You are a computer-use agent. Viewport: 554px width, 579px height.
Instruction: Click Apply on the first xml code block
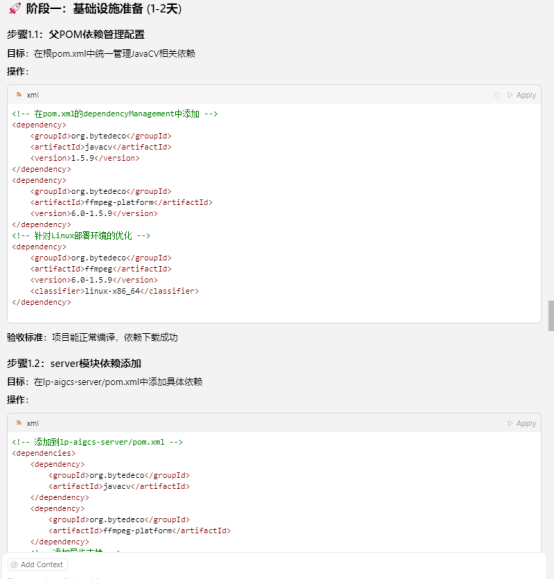(x=522, y=95)
